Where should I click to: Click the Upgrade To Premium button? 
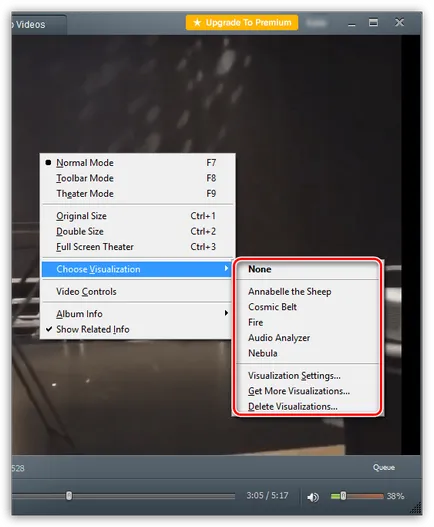[x=242, y=23]
